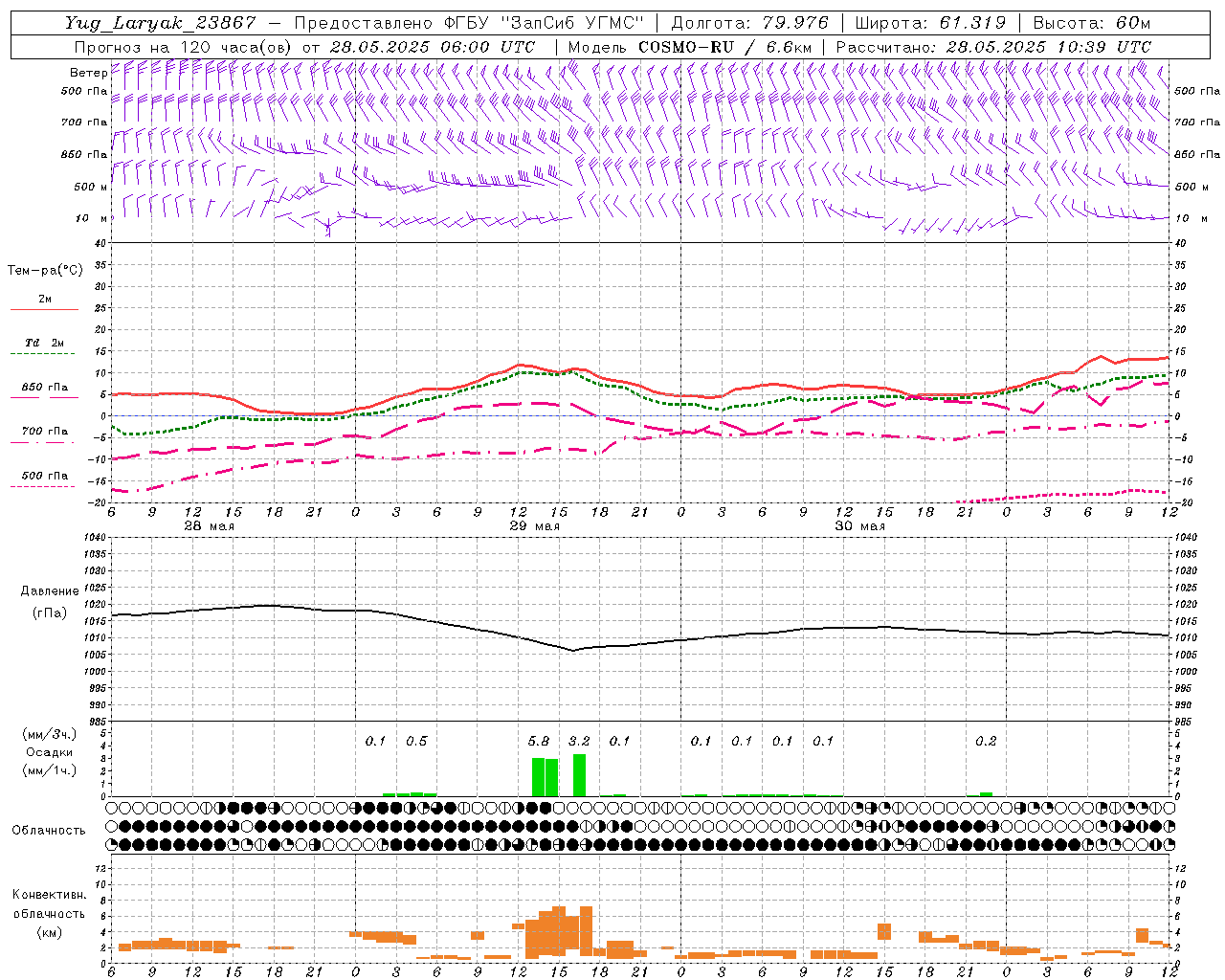Image resolution: width=1225 pixels, height=980 pixels.
Task: Click the 30 мая date label
Action: point(859,526)
